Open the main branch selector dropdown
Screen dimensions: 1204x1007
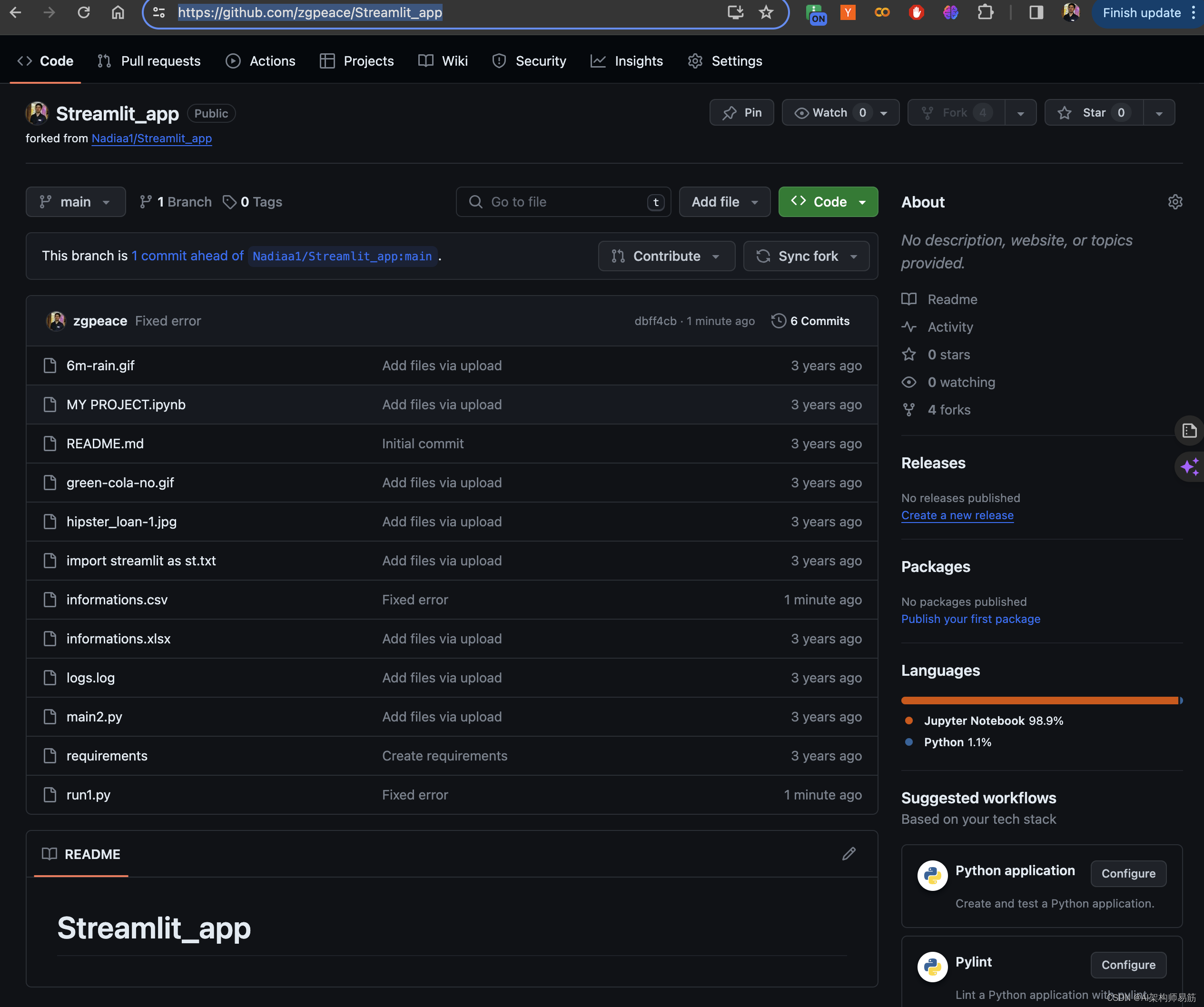[76, 202]
